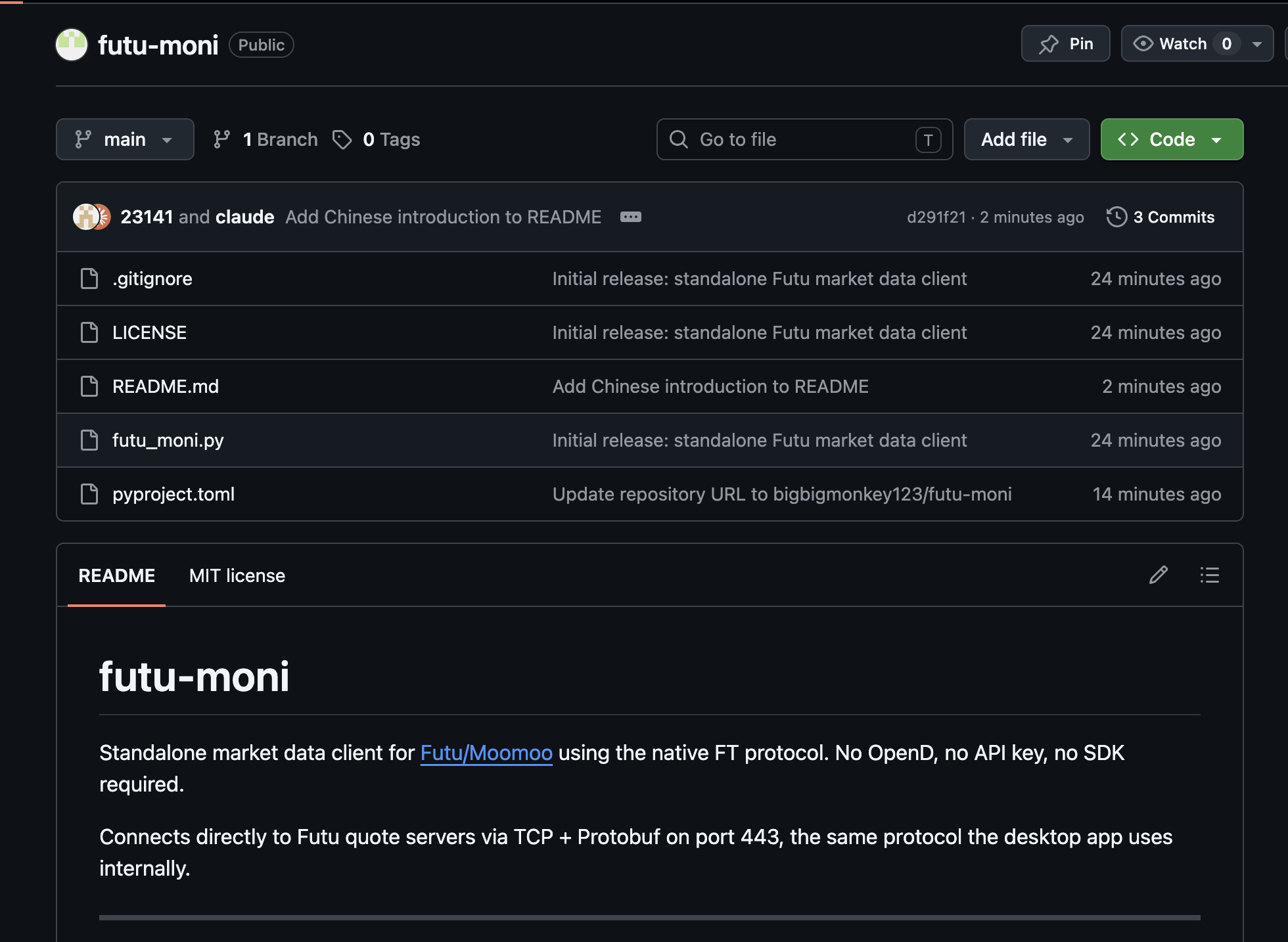This screenshot has width=1288, height=942.
Task: Click the commit history clock icon
Action: pyautogui.click(x=1116, y=217)
